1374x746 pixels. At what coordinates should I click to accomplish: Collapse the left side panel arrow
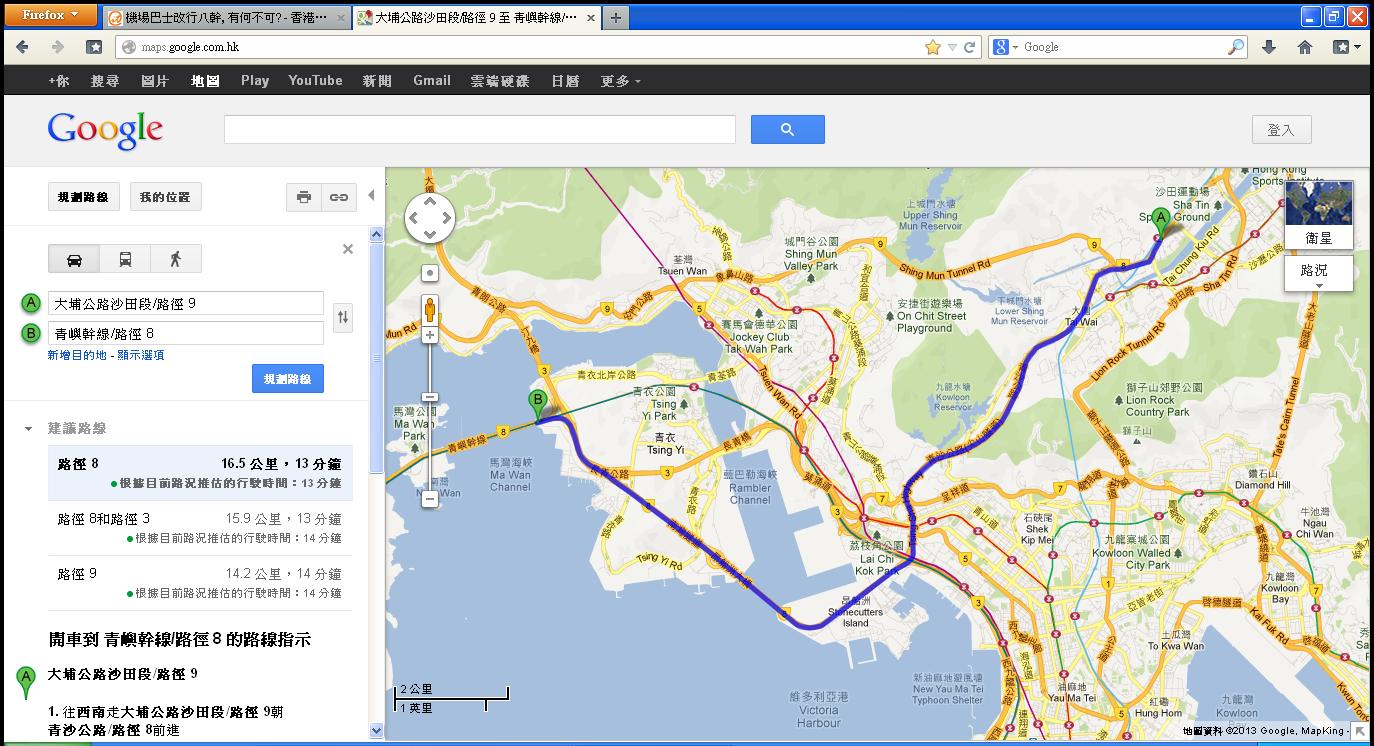371,195
